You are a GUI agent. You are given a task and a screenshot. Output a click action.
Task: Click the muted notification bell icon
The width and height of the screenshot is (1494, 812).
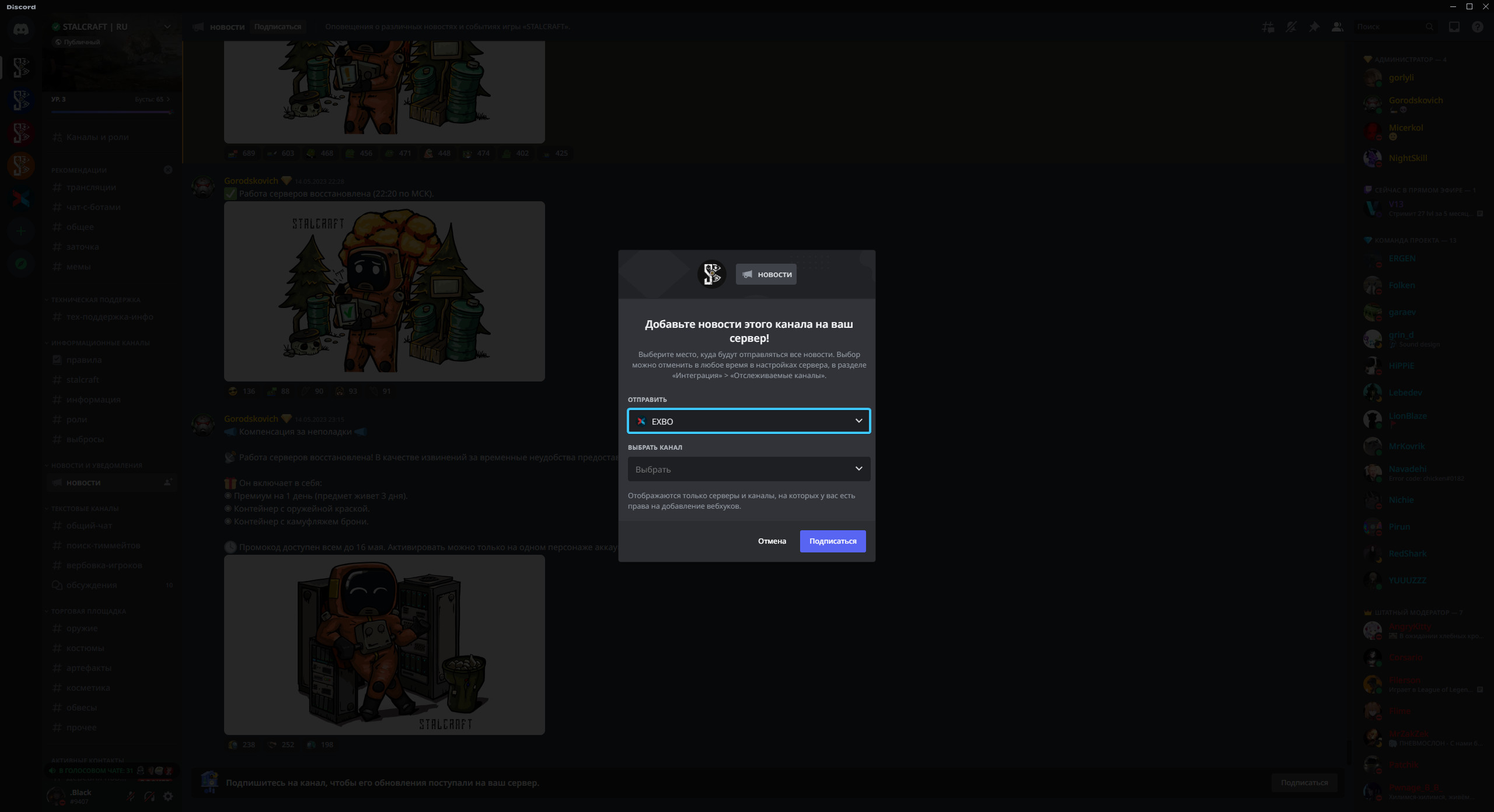click(x=1291, y=27)
